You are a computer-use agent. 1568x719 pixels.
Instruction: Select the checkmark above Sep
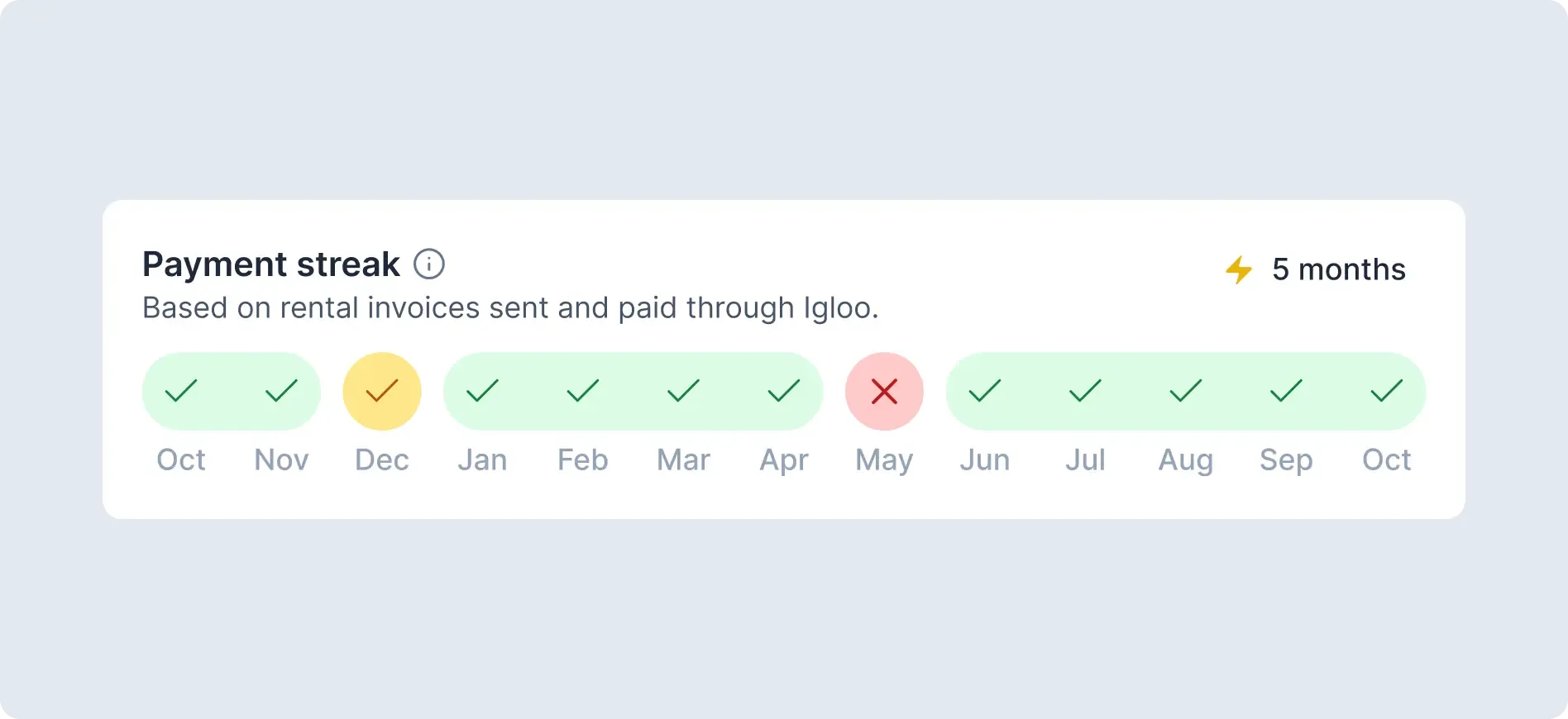click(x=1286, y=391)
